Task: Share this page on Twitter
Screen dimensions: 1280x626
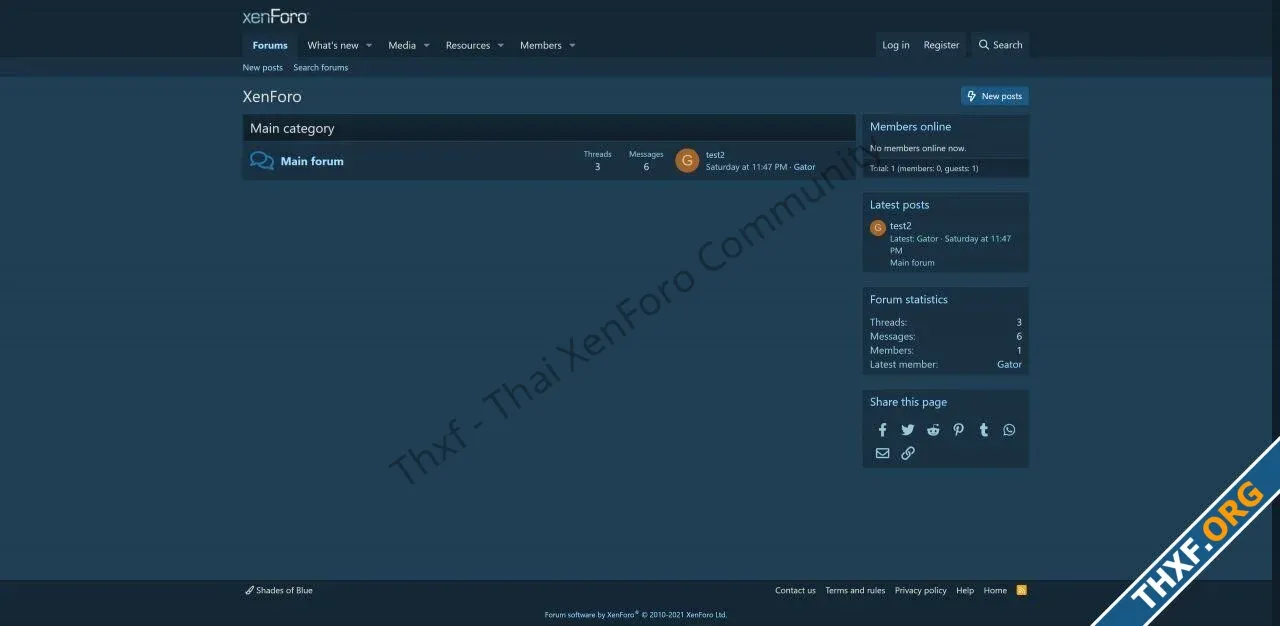Action: point(907,430)
